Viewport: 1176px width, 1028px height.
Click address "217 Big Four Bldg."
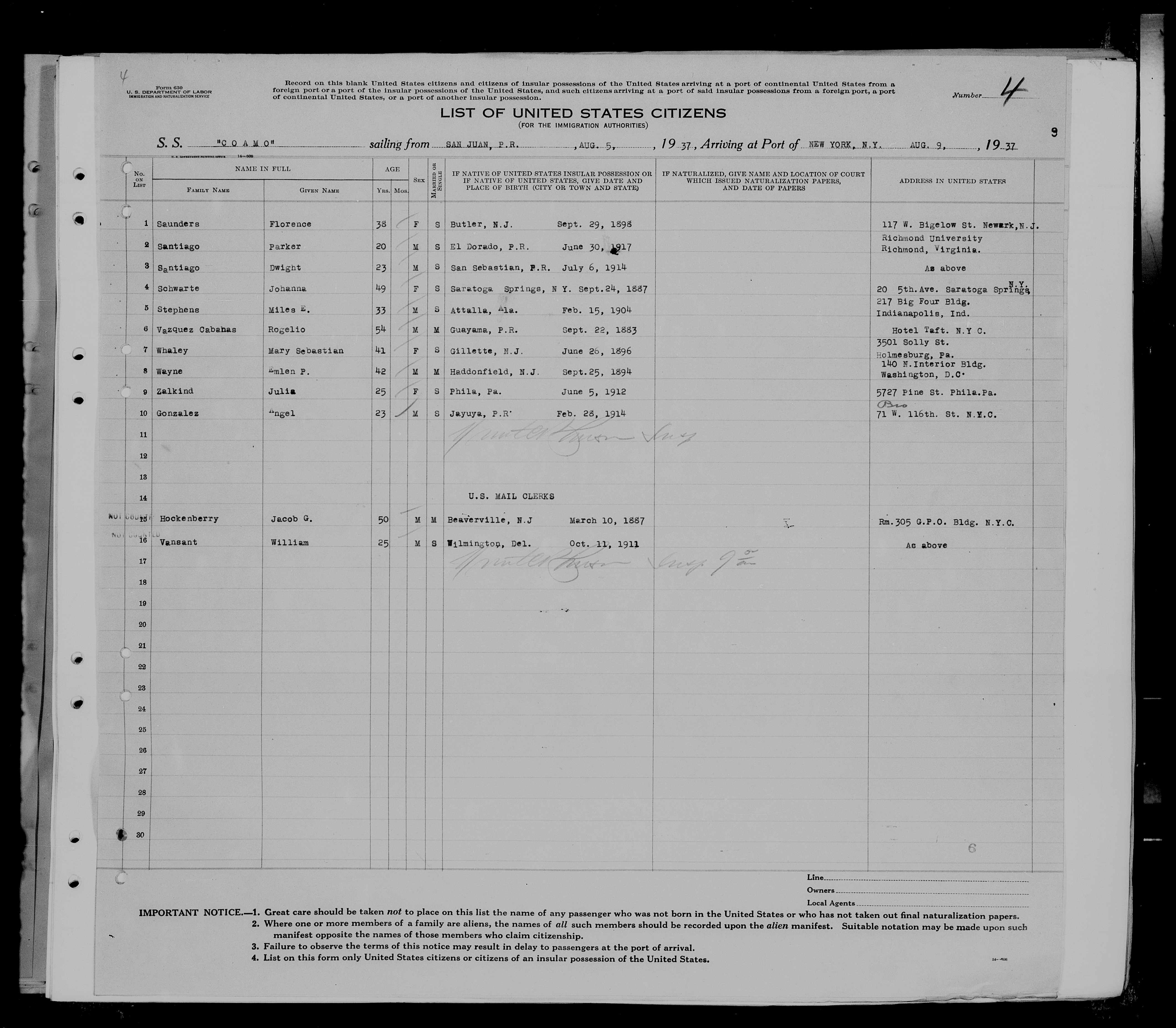(923, 302)
